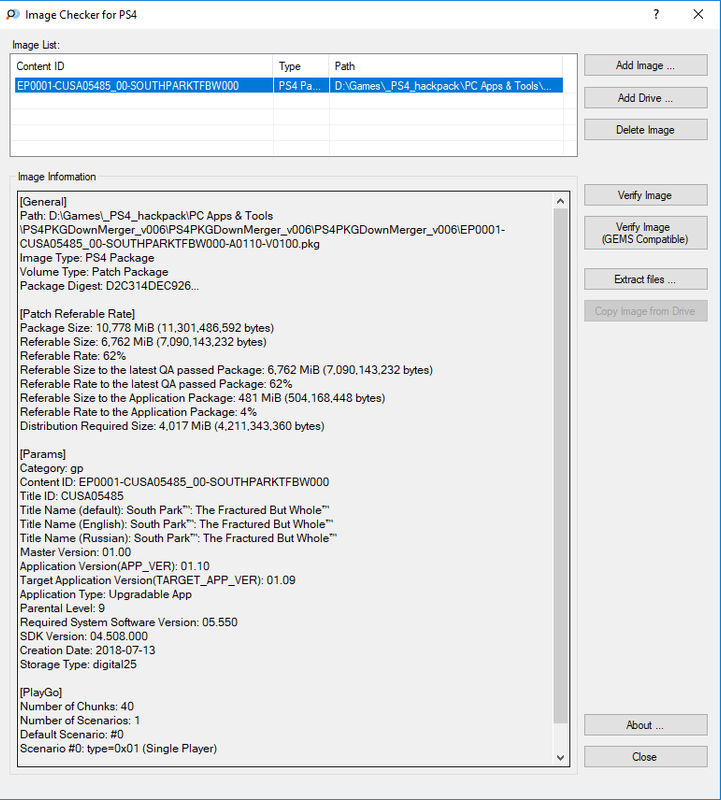Click 'Scenario #0: type=0x01 (Single Player)' line

click(118, 749)
